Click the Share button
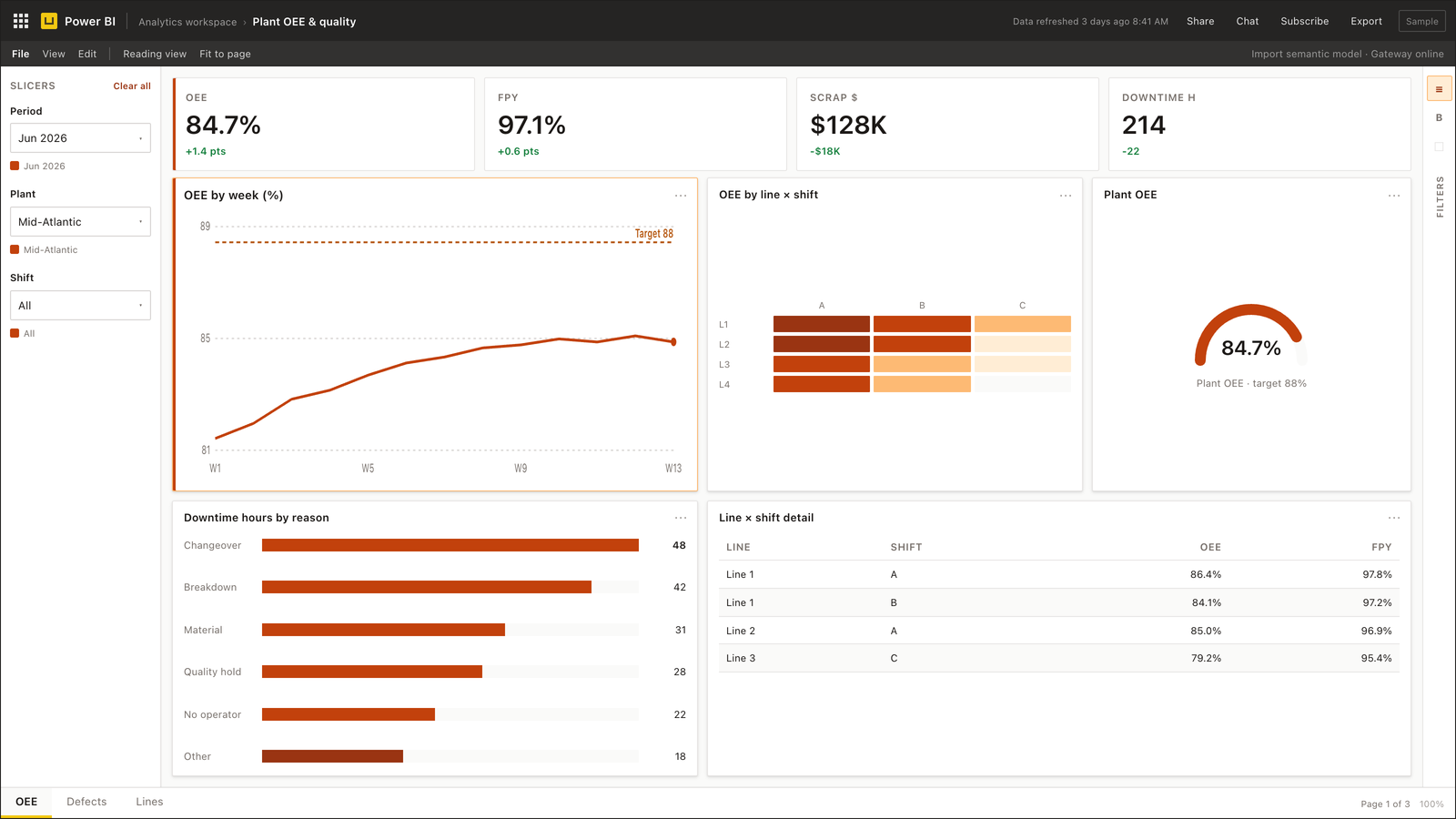 pos(1200,21)
